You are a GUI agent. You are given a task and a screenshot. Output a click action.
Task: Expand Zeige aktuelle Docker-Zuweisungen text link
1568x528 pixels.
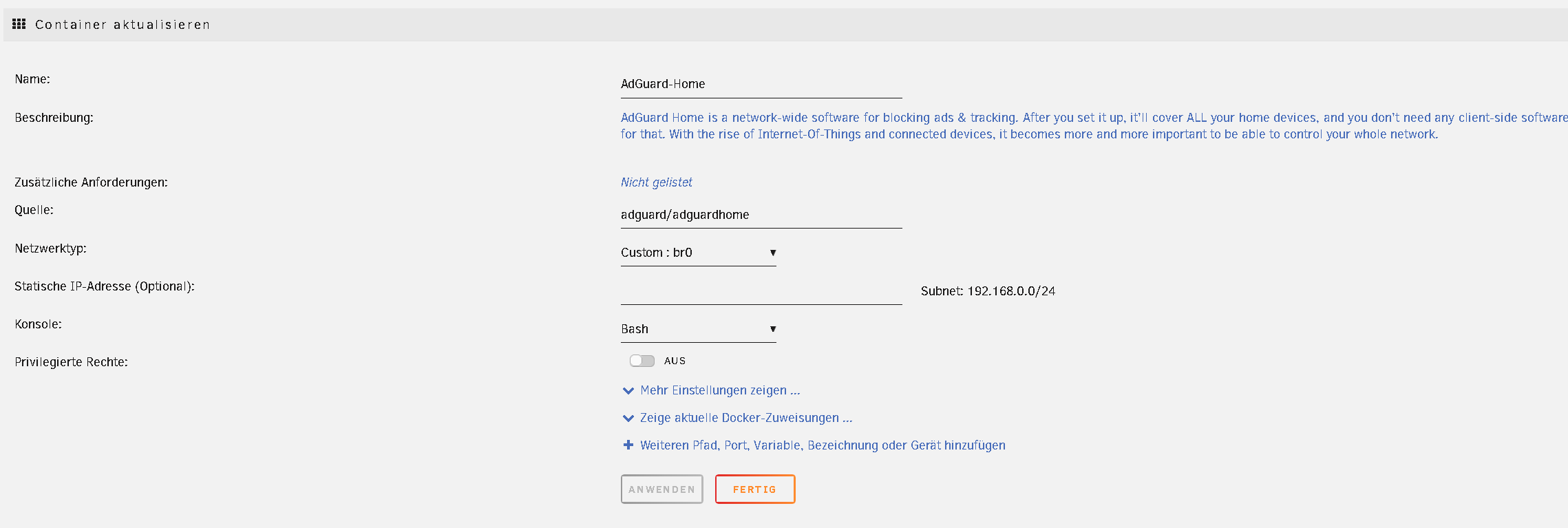[746, 418]
